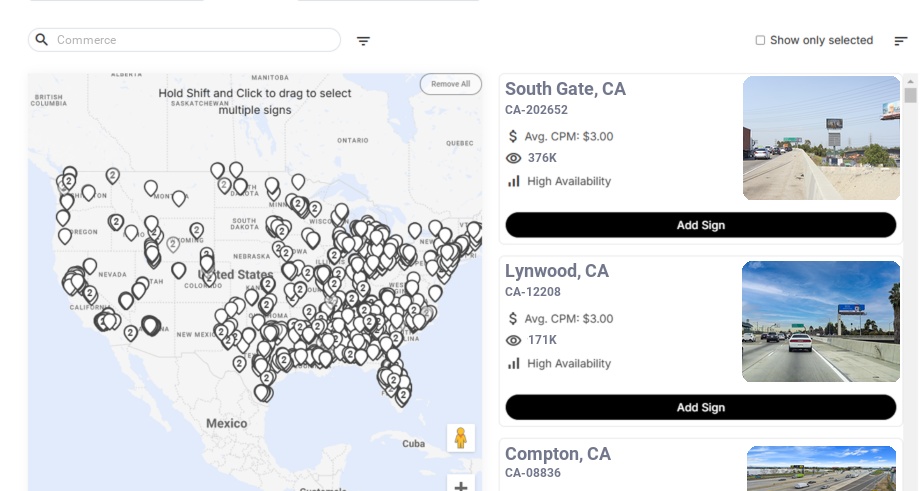Click the Commerce search field
This screenshot has width=920, height=491.
tap(195, 40)
